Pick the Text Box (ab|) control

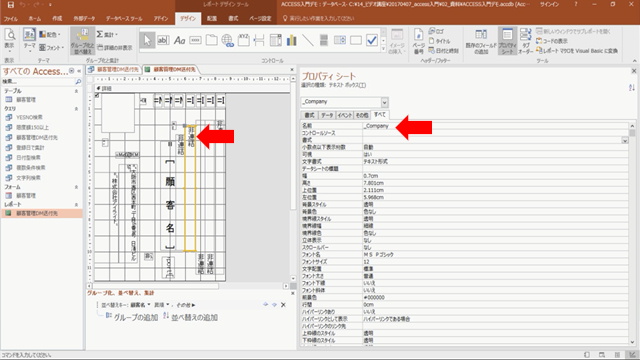pos(163,40)
